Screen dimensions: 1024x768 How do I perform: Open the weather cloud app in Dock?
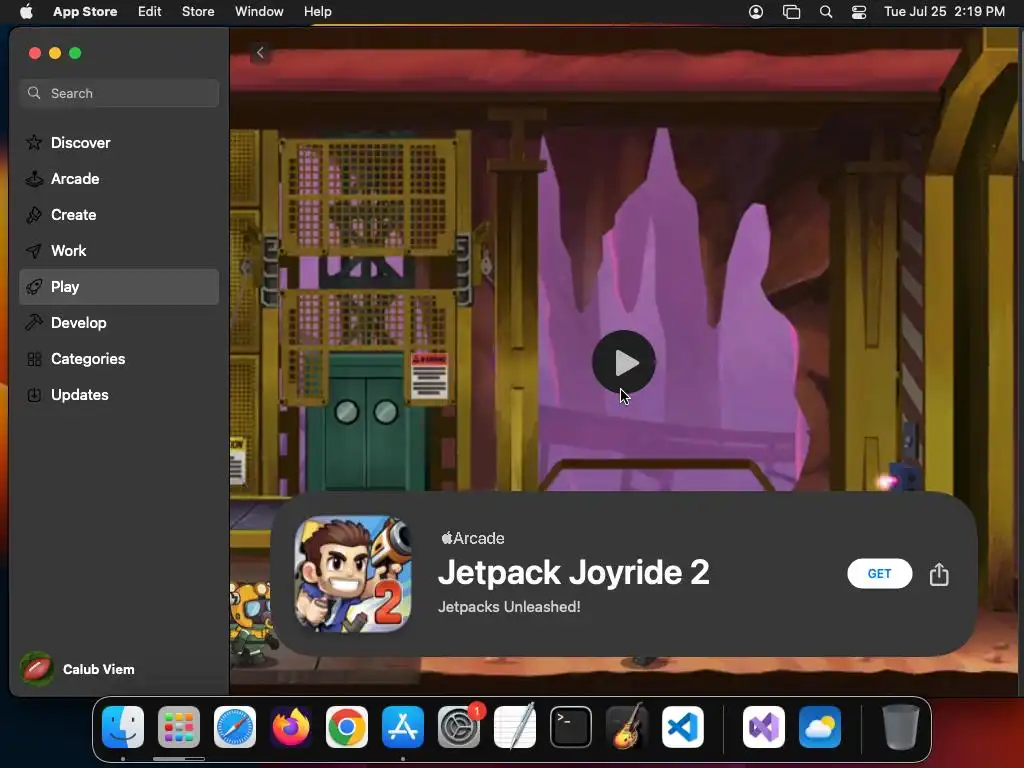820,727
